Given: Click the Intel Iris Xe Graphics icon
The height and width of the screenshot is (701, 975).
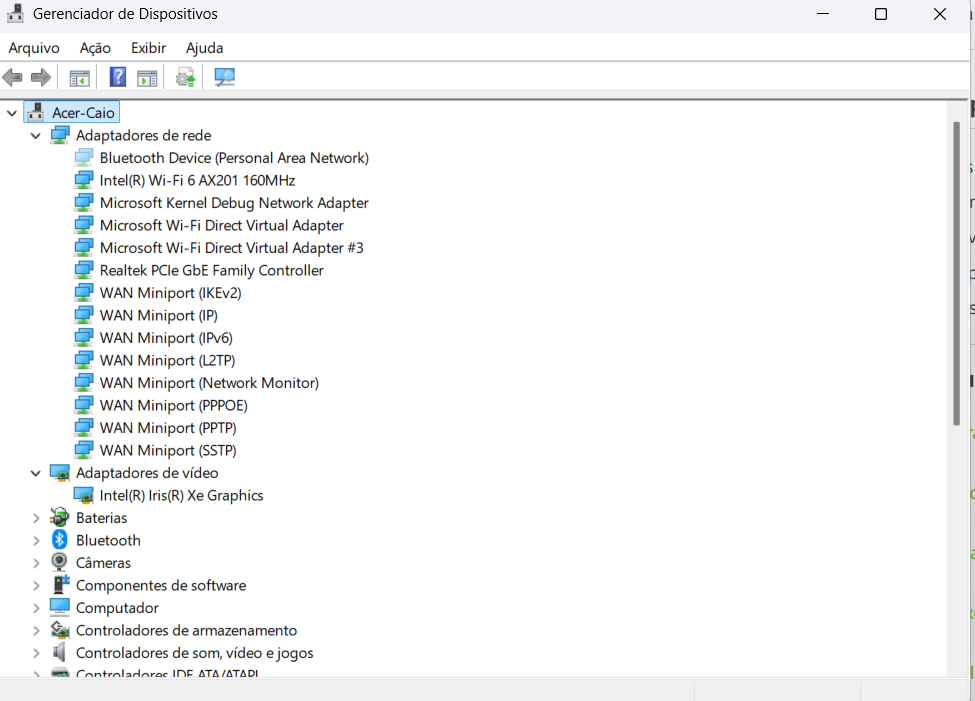Looking at the screenshot, I should click(83, 496).
